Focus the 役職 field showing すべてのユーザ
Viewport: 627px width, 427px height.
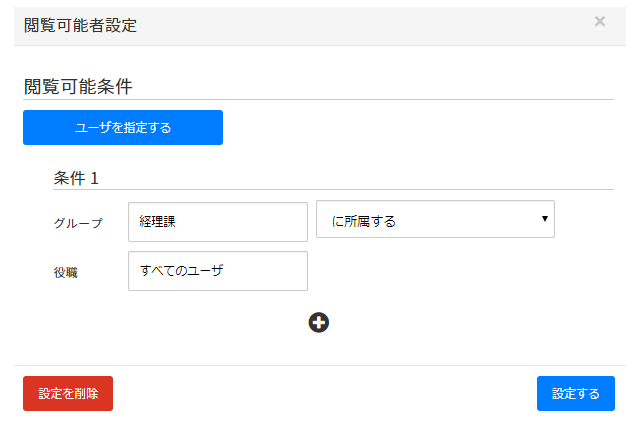pyautogui.click(x=217, y=271)
